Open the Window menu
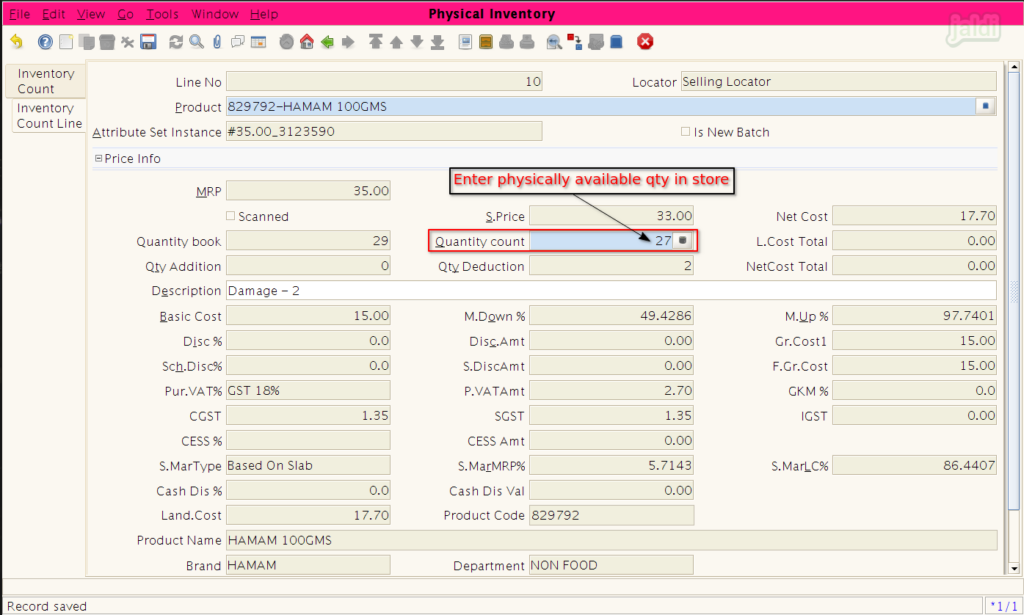The image size is (1024, 615). click(x=215, y=14)
